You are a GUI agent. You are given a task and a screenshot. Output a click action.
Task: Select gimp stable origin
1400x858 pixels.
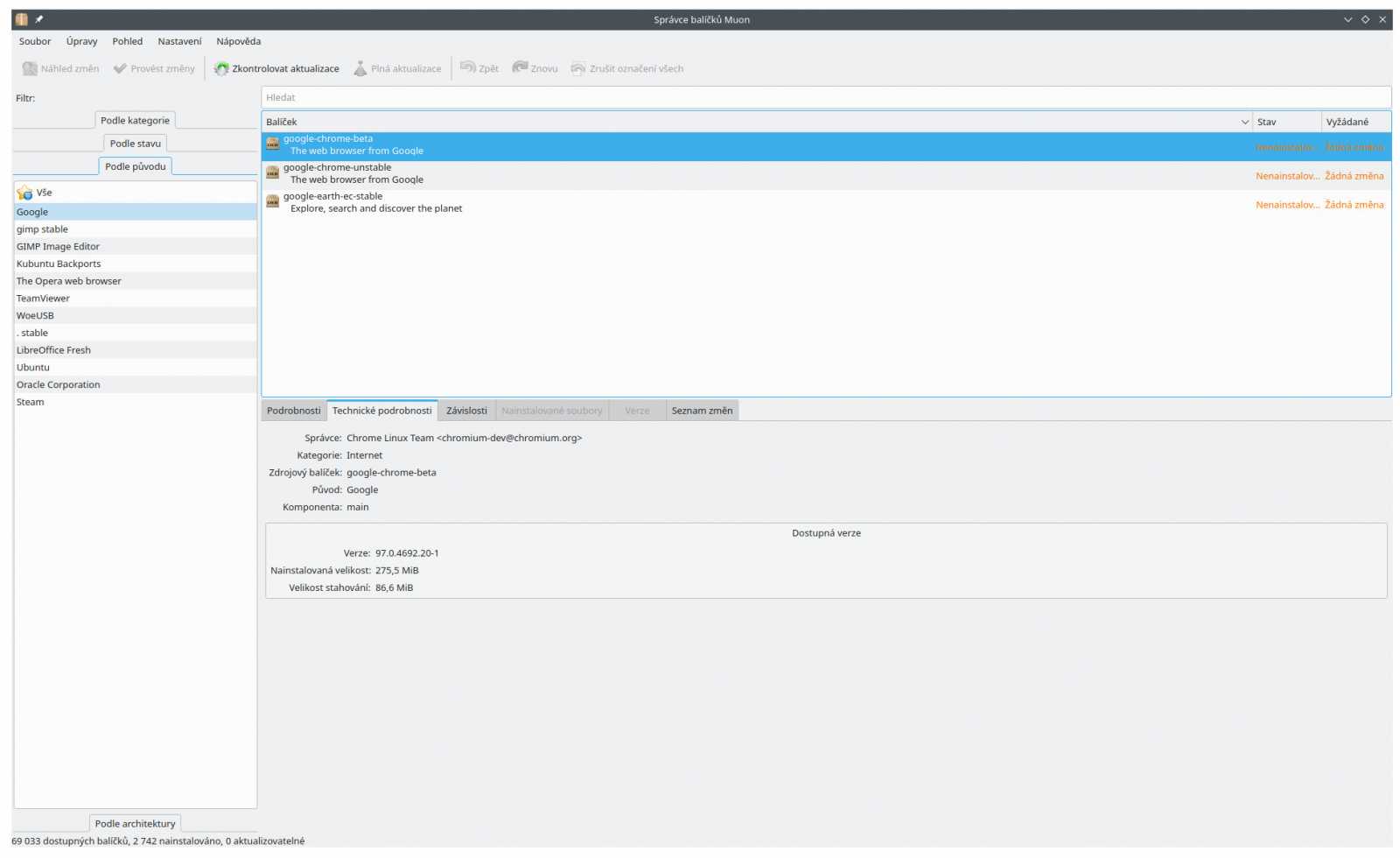pos(136,229)
